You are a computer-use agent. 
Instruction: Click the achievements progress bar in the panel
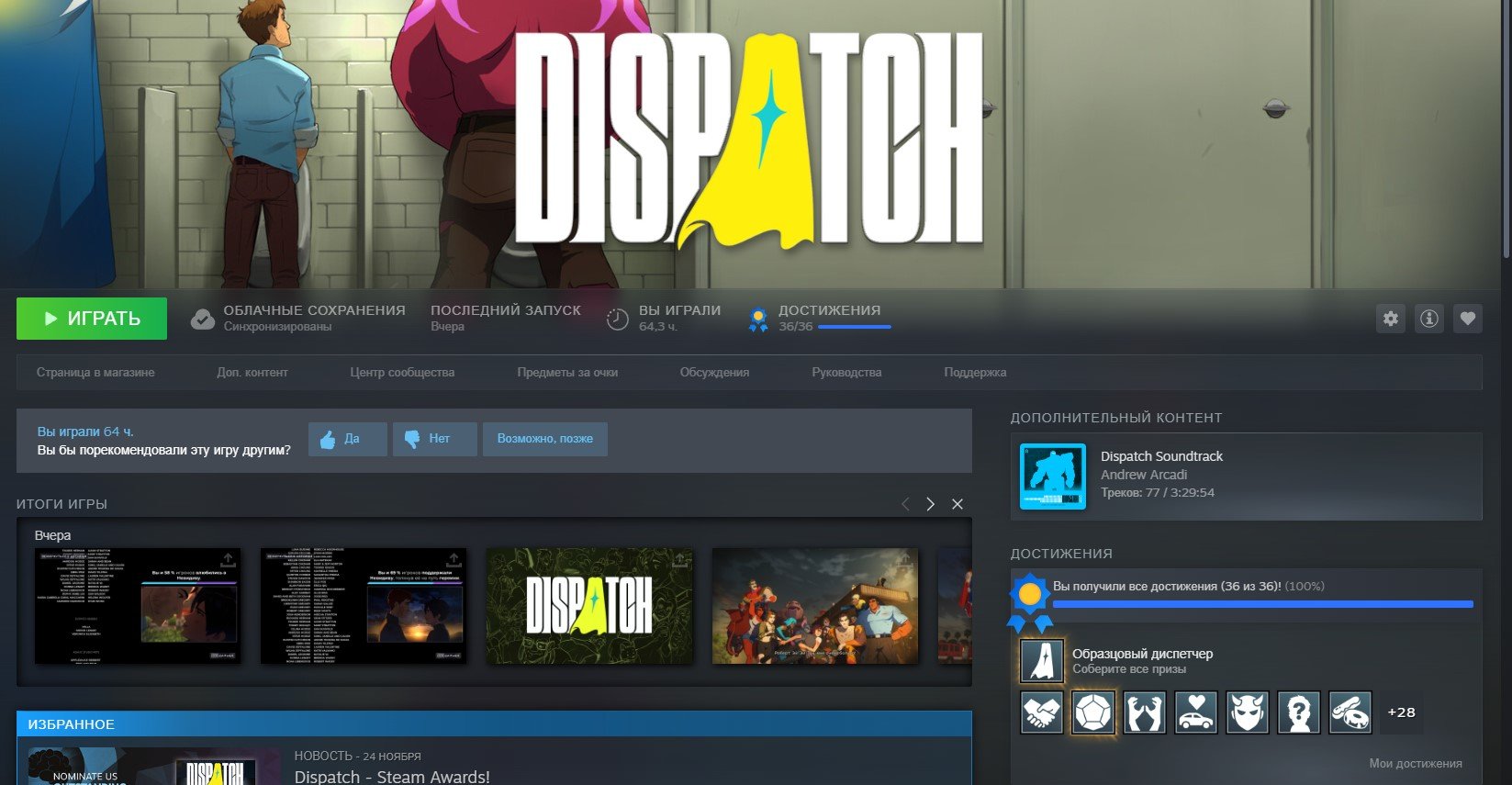[1262, 604]
